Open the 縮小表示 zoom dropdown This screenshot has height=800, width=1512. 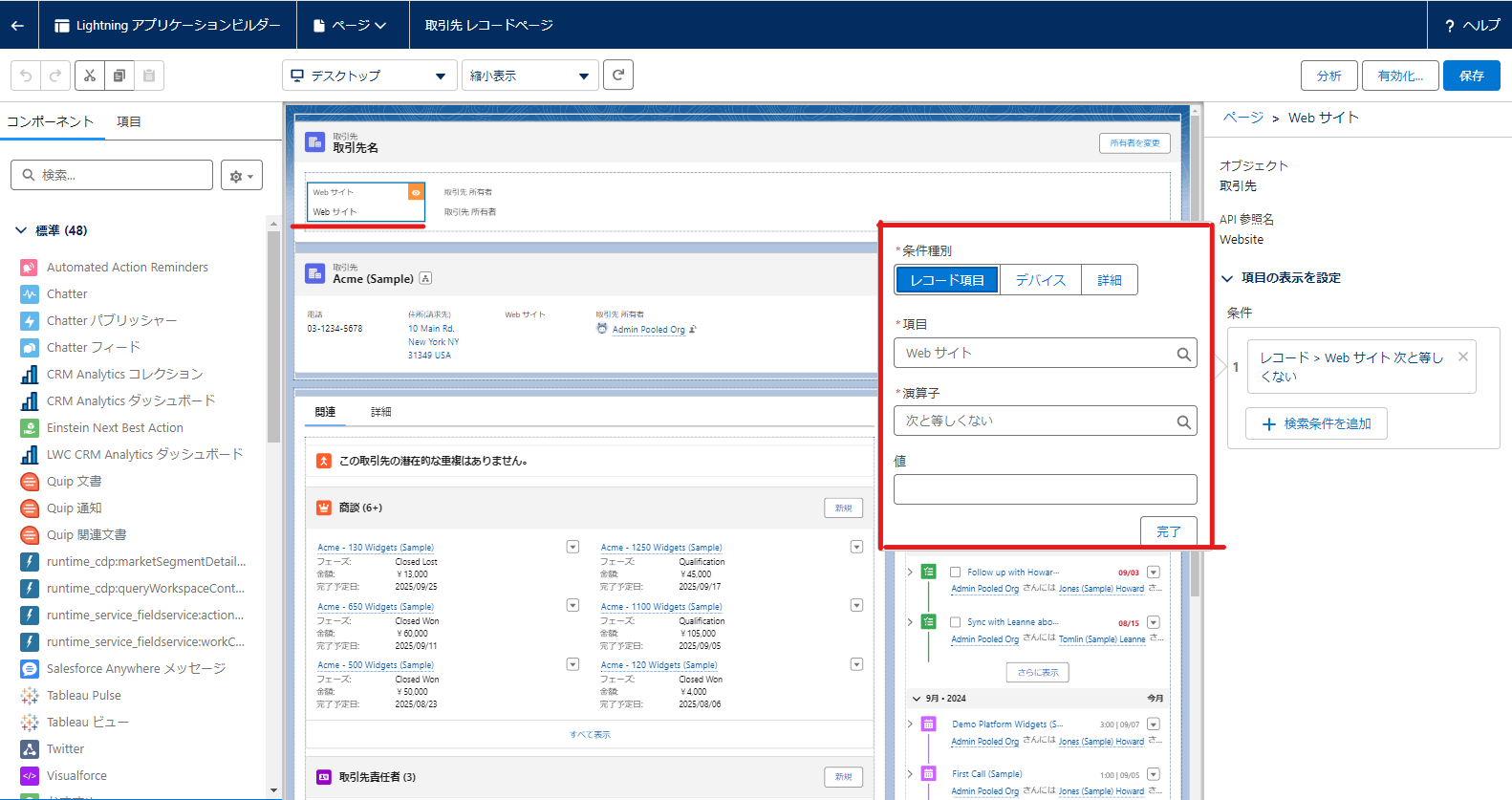(530, 76)
